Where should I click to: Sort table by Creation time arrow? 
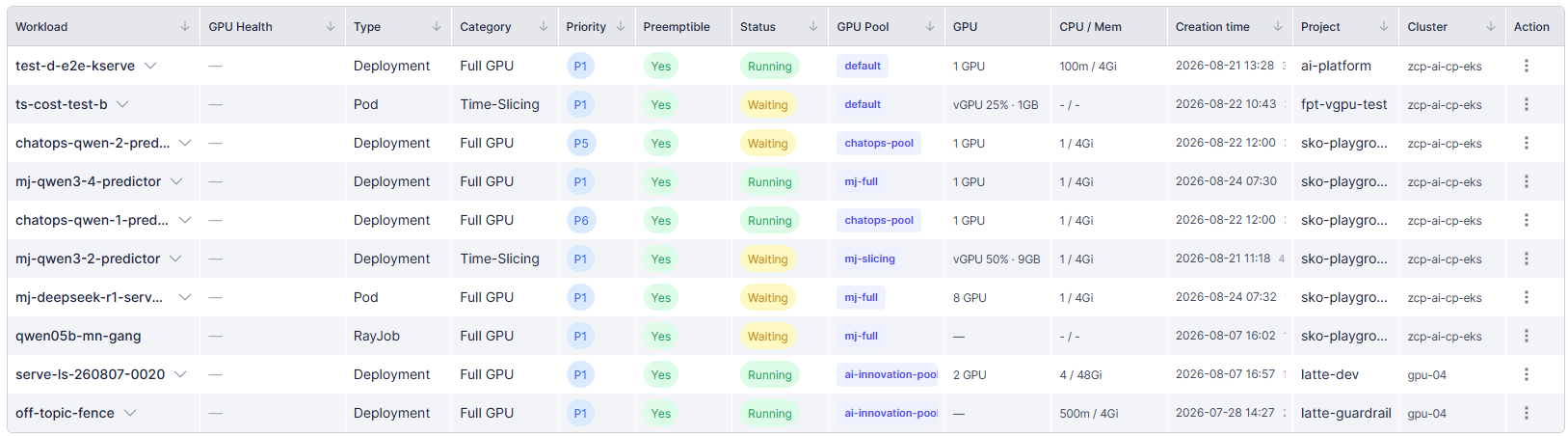[x=1278, y=27]
